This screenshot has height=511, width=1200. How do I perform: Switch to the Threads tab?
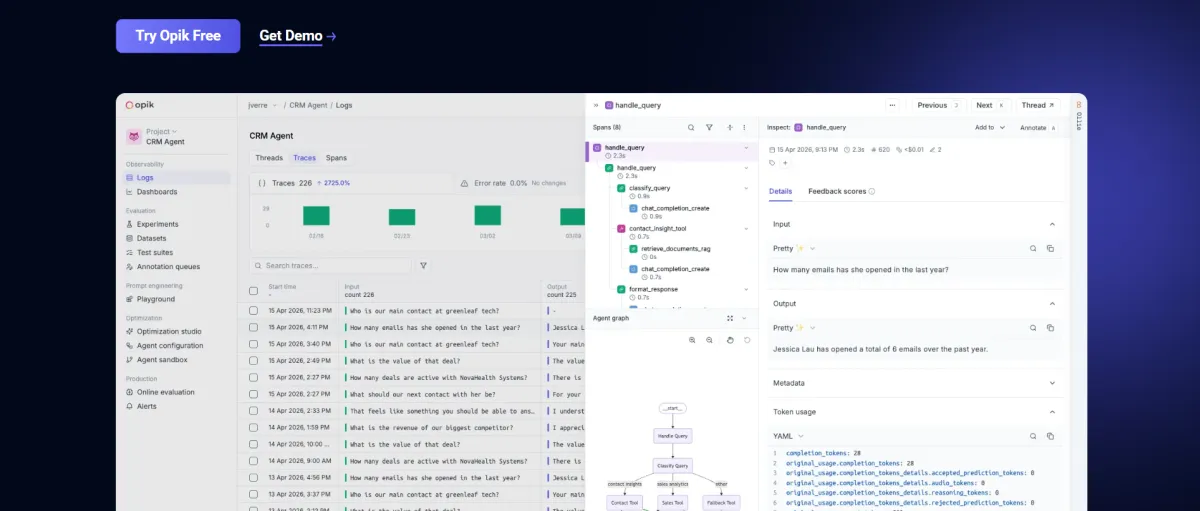269,158
